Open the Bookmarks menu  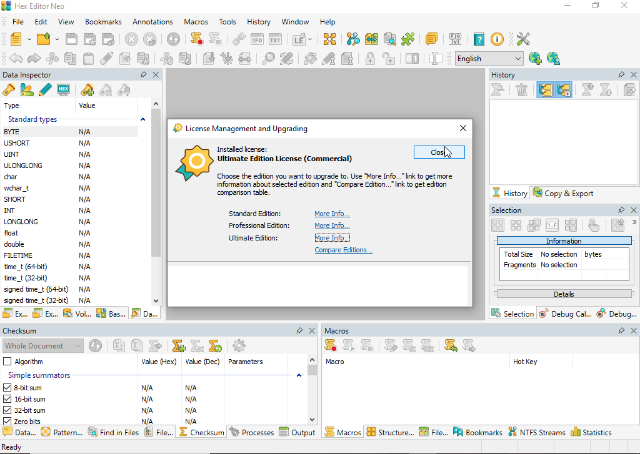coord(103,22)
